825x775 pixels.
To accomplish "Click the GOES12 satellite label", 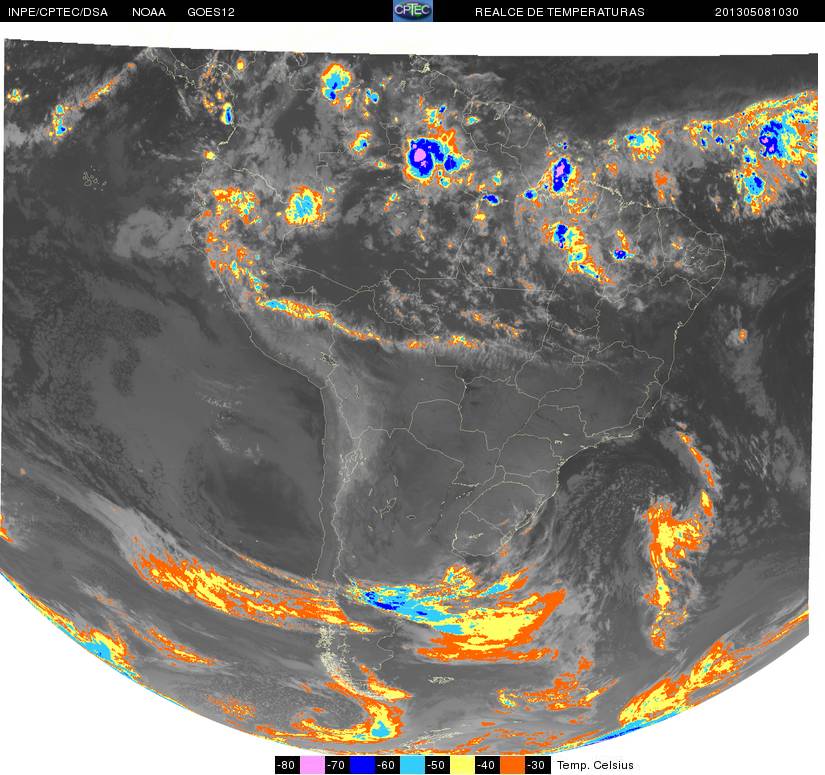I will coord(211,12).
